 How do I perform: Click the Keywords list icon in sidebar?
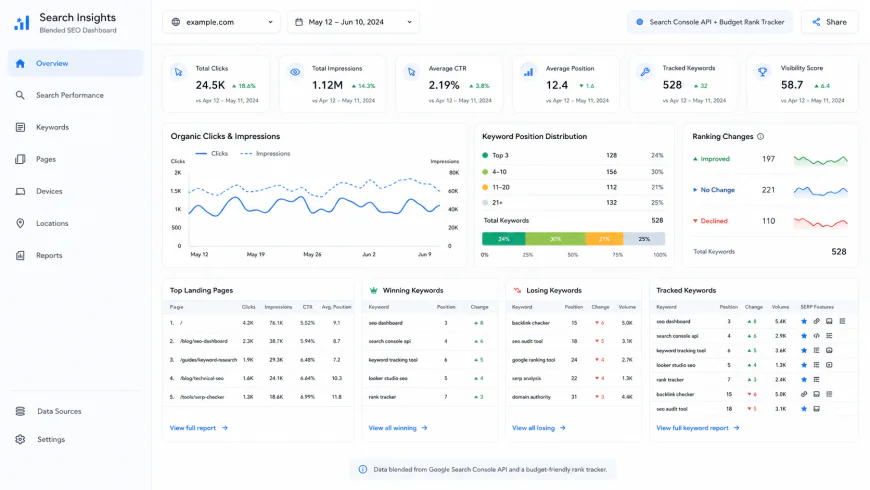click(x=20, y=128)
